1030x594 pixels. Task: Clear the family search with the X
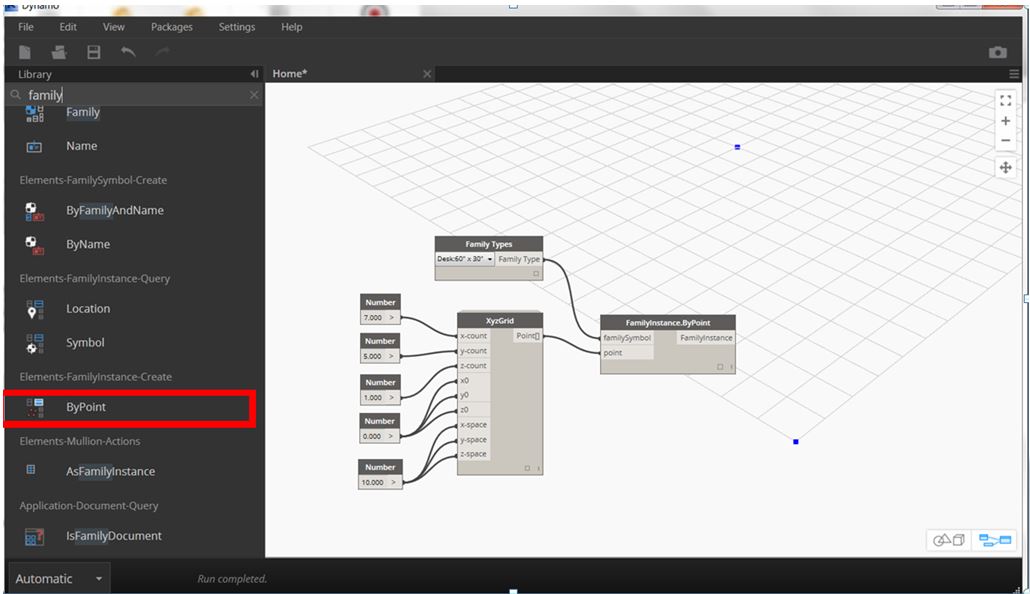pyautogui.click(x=253, y=94)
